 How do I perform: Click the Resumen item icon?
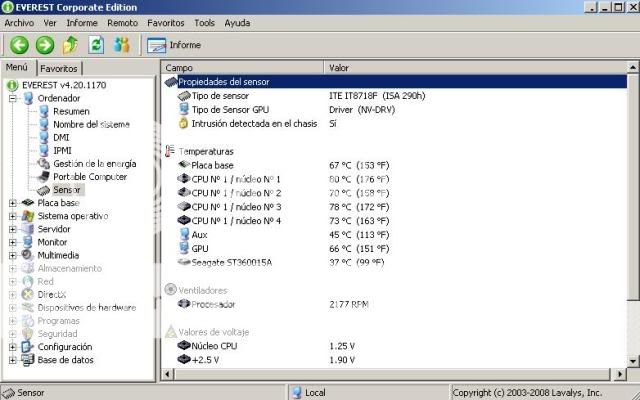tap(44, 111)
